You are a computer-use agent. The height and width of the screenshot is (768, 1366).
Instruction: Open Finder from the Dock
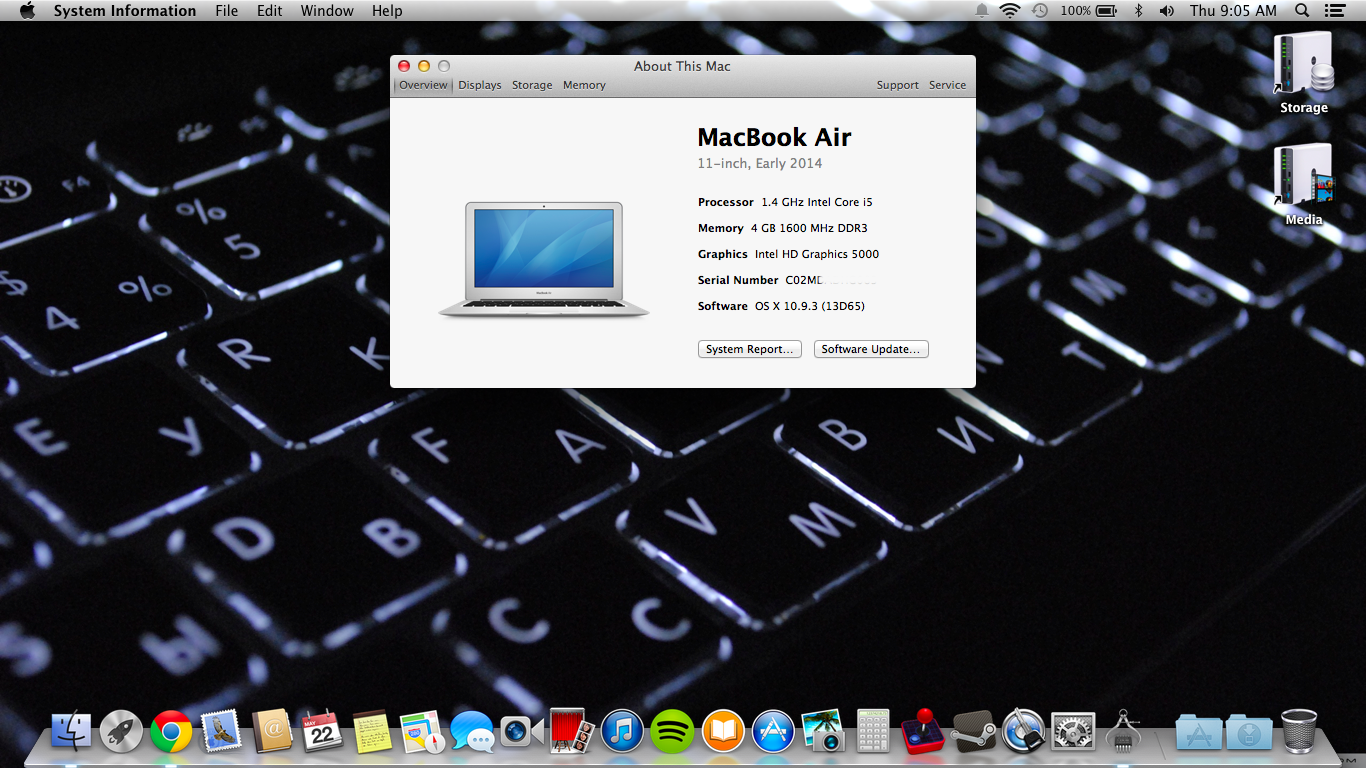[x=71, y=732]
